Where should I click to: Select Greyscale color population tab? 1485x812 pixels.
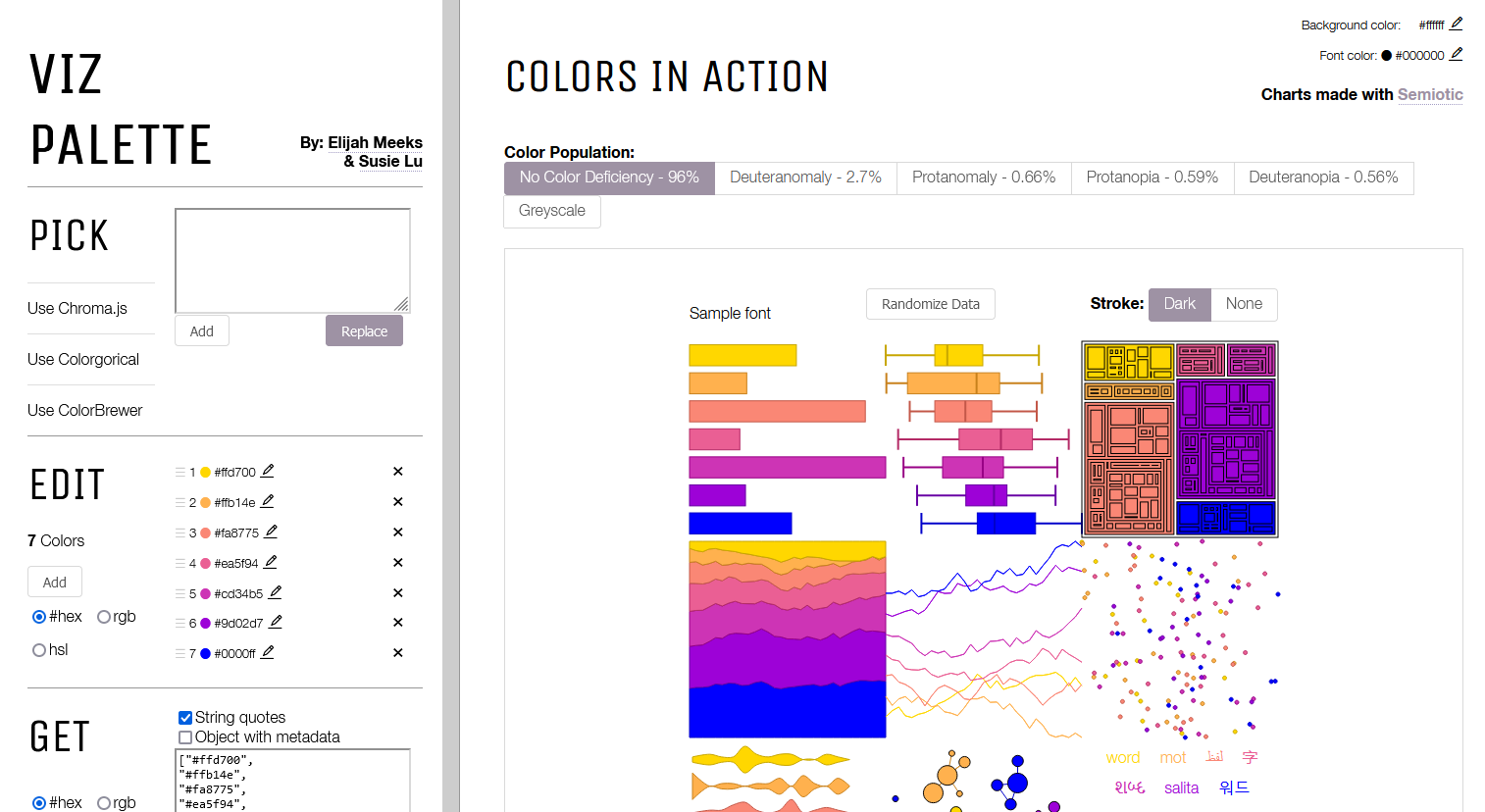point(552,211)
